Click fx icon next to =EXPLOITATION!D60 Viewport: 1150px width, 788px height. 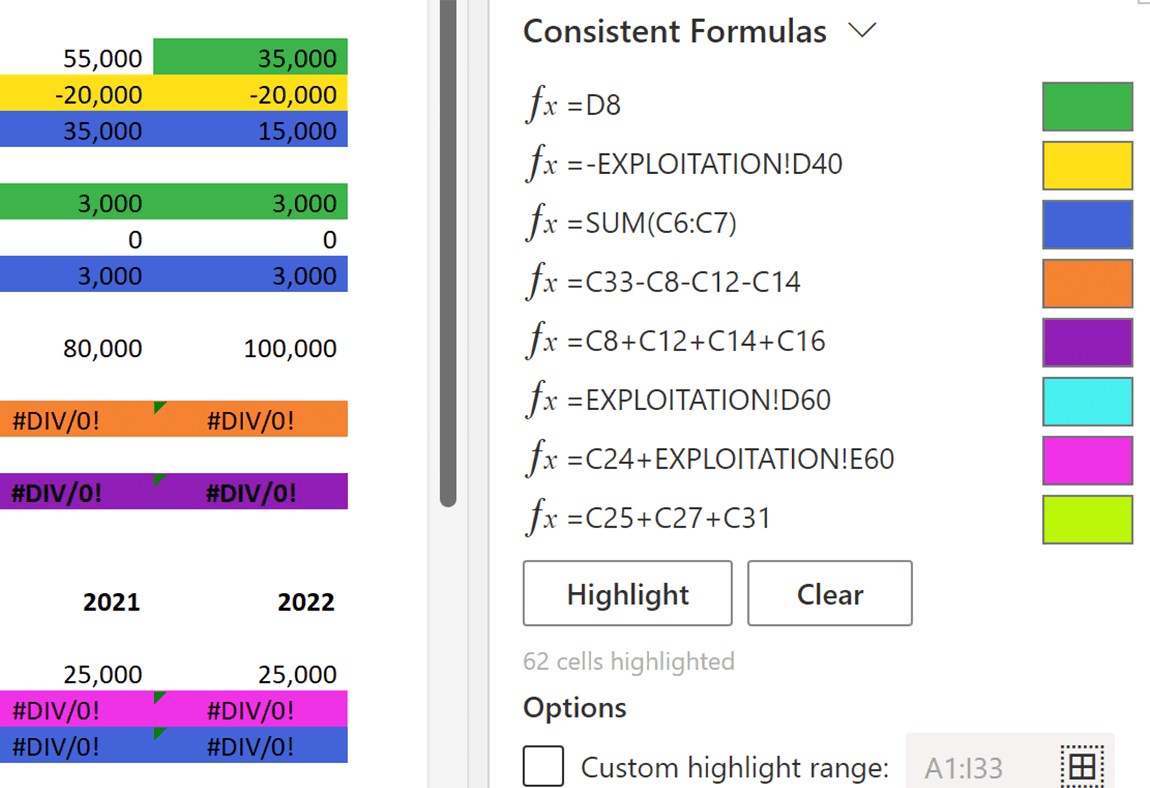click(x=541, y=401)
